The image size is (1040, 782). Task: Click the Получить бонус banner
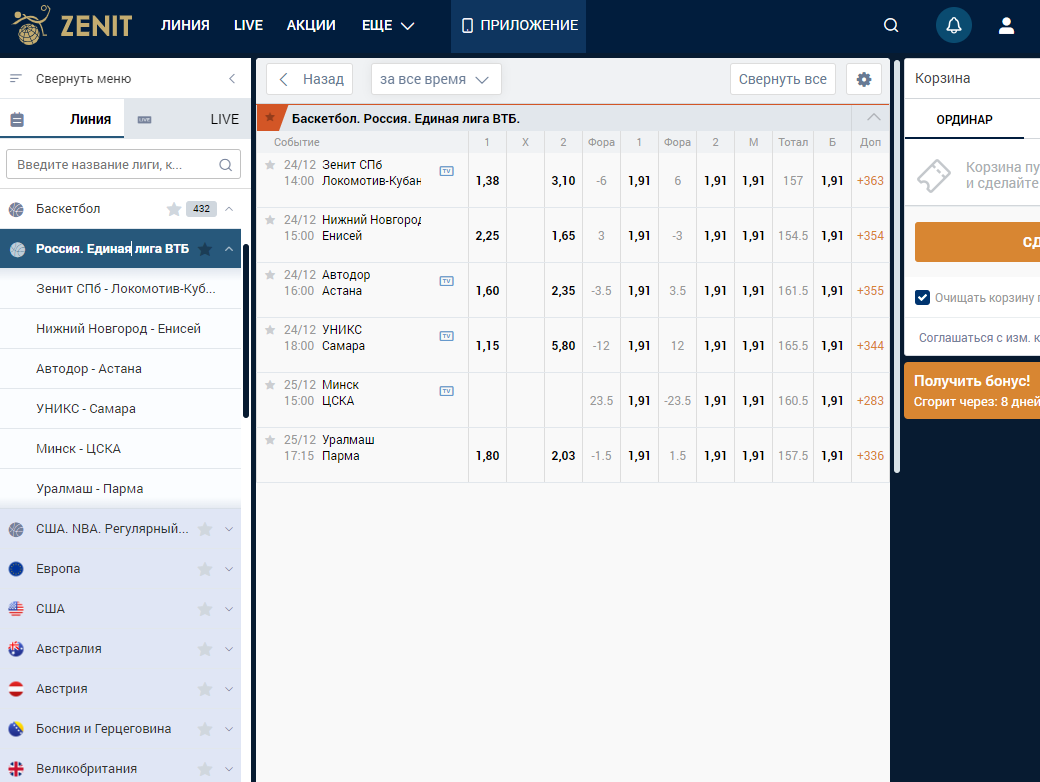972,391
